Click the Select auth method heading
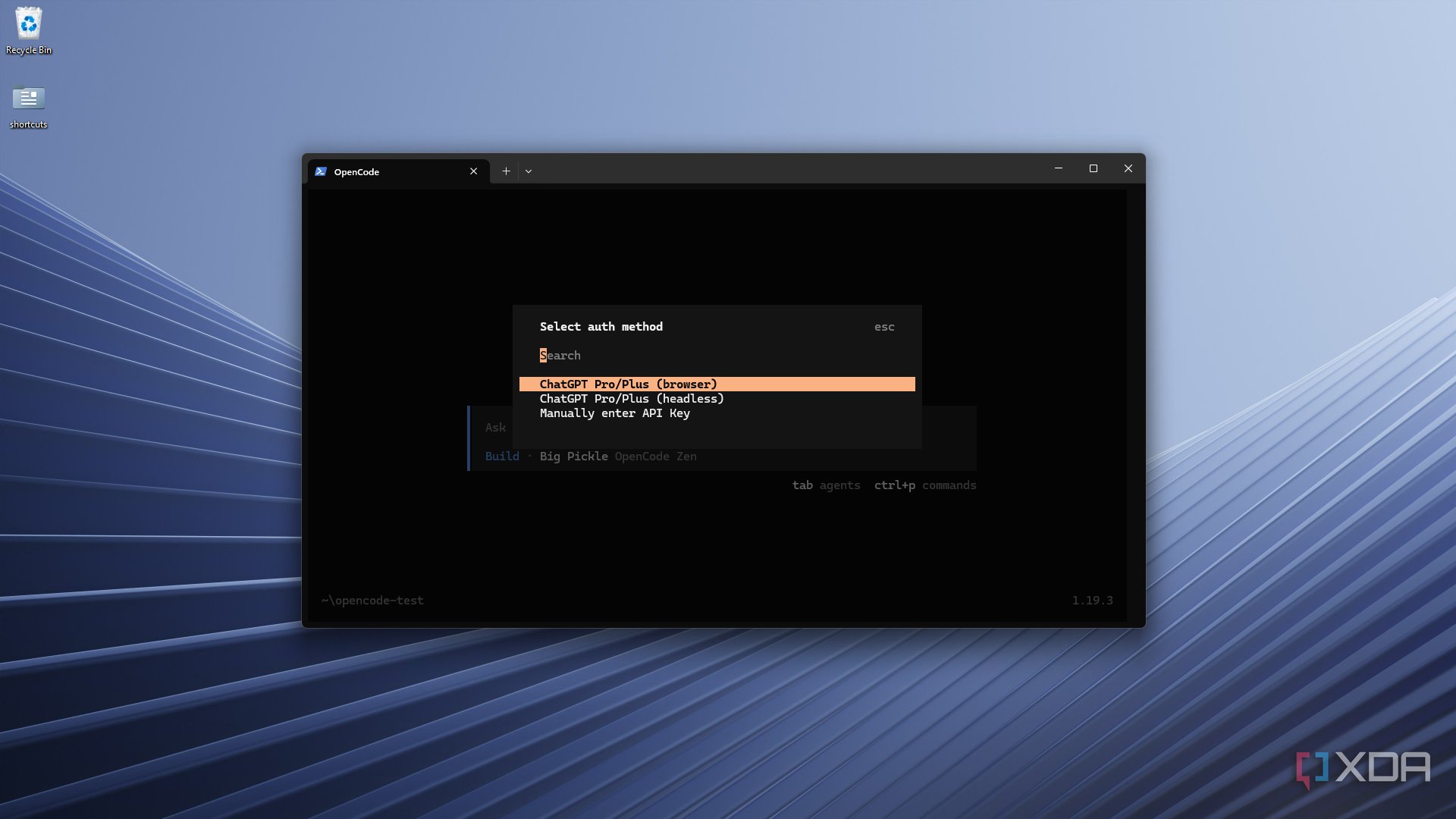Screen dimensions: 1456x819 tap(601, 327)
